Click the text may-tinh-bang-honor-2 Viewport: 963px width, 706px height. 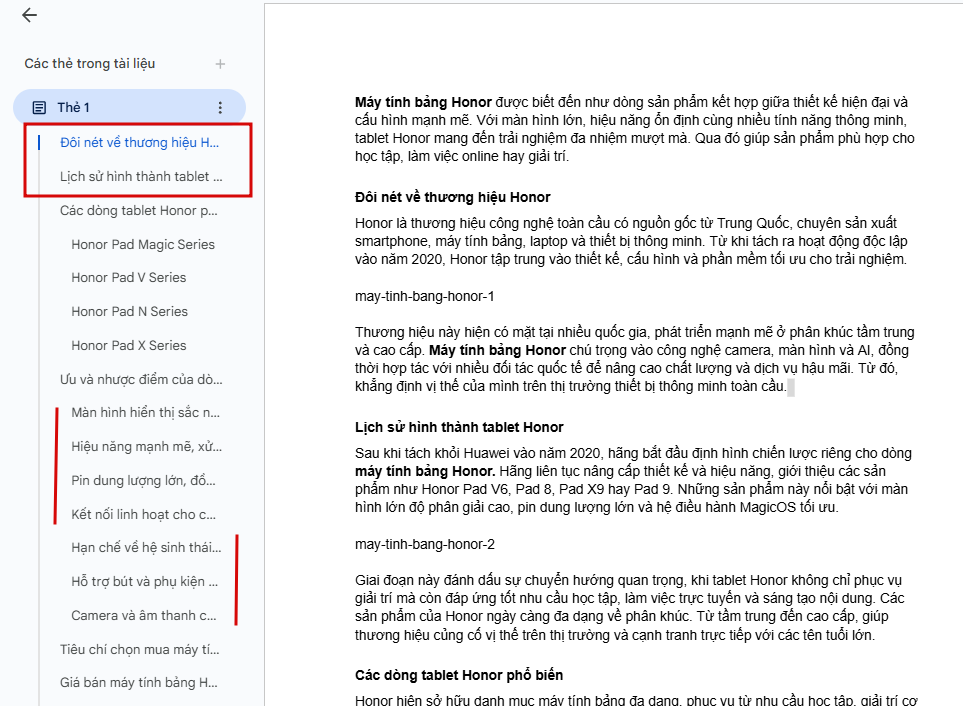(x=424, y=545)
